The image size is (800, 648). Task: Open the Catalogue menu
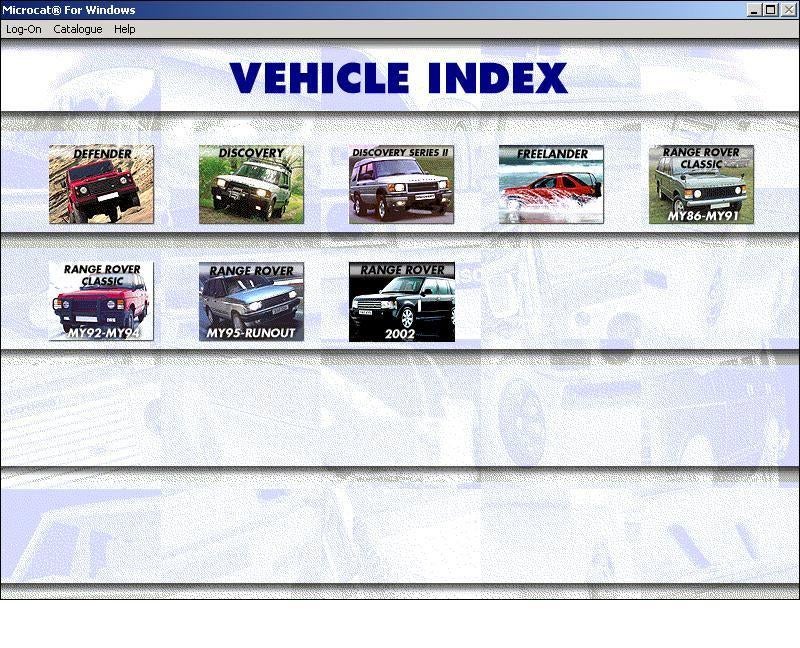point(78,29)
